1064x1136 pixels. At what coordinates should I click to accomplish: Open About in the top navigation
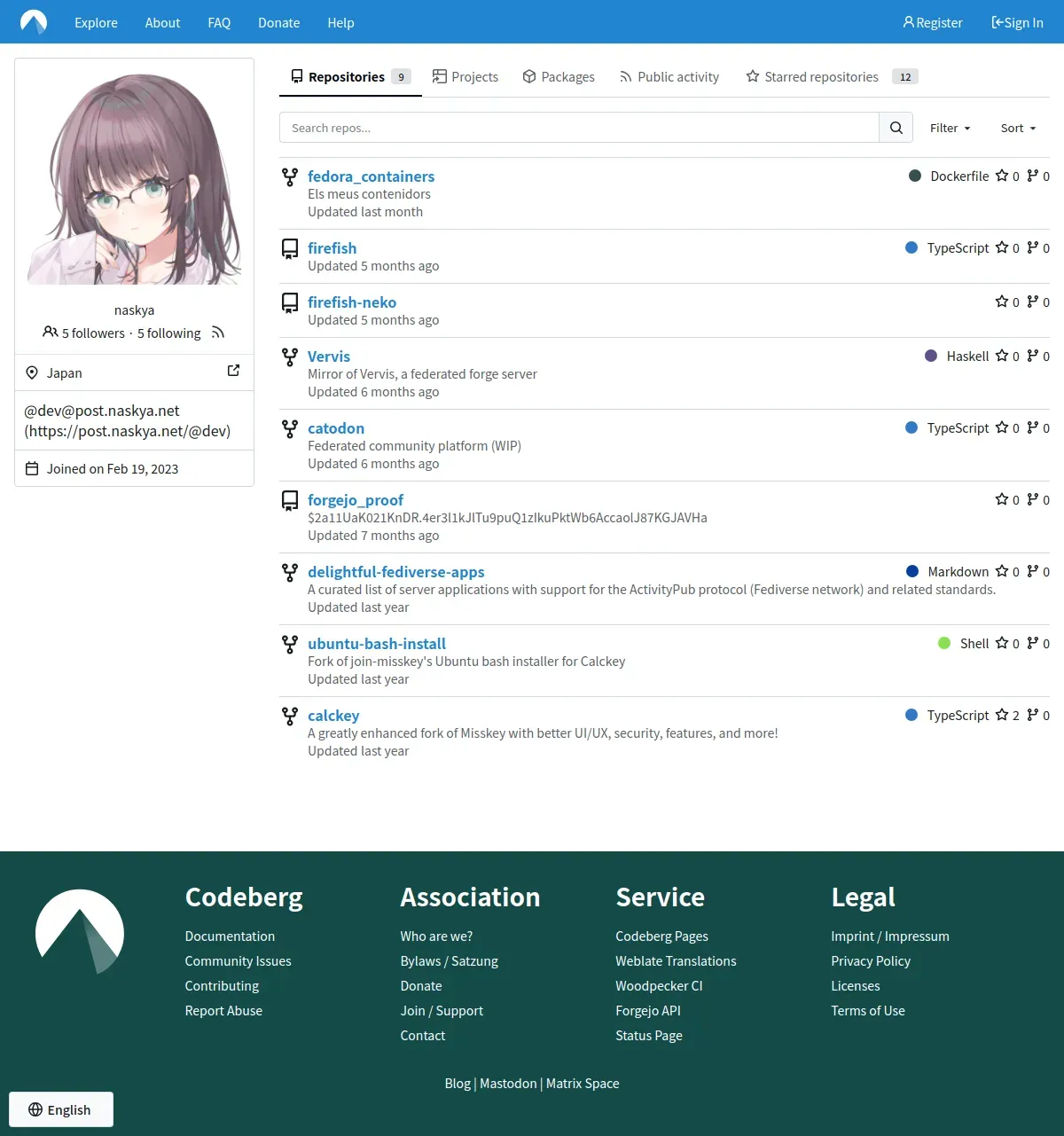click(162, 22)
